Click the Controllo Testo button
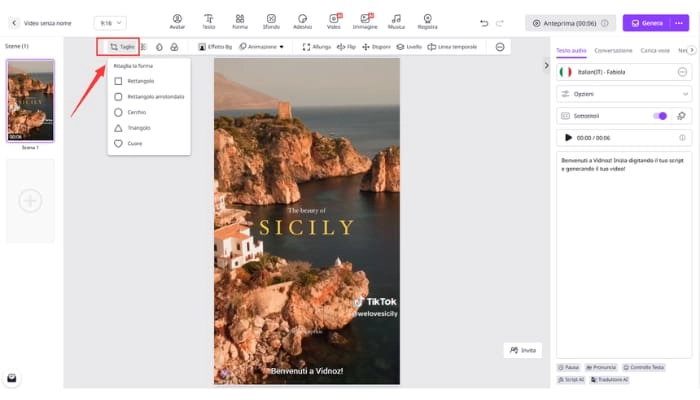 pos(644,367)
